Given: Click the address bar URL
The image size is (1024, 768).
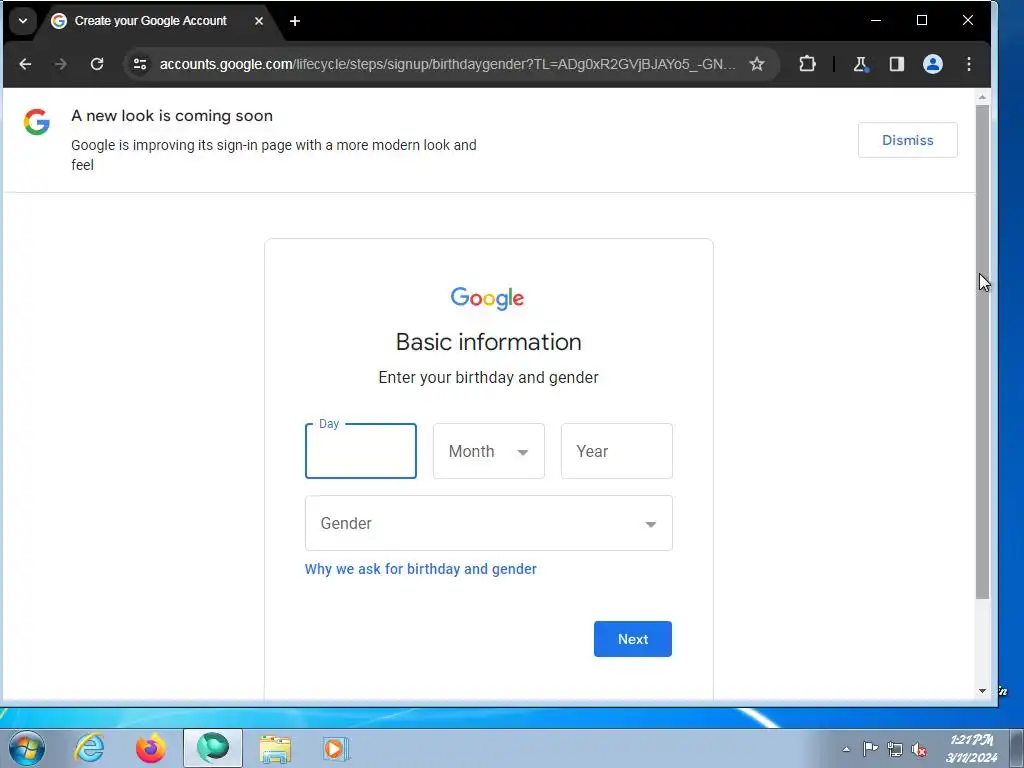Looking at the screenshot, I should tap(447, 64).
